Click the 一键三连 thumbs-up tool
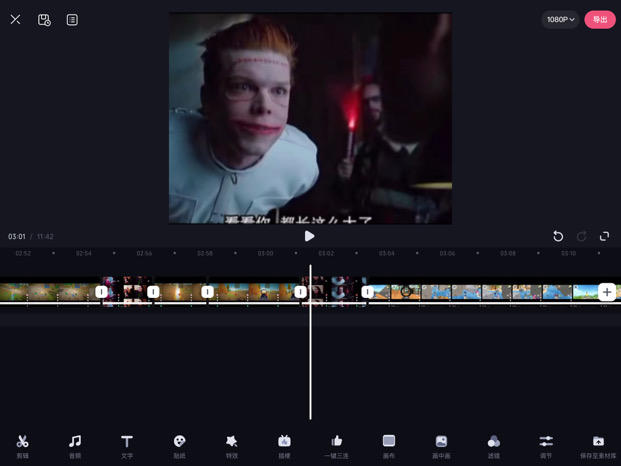621x466 pixels. [336, 447]
